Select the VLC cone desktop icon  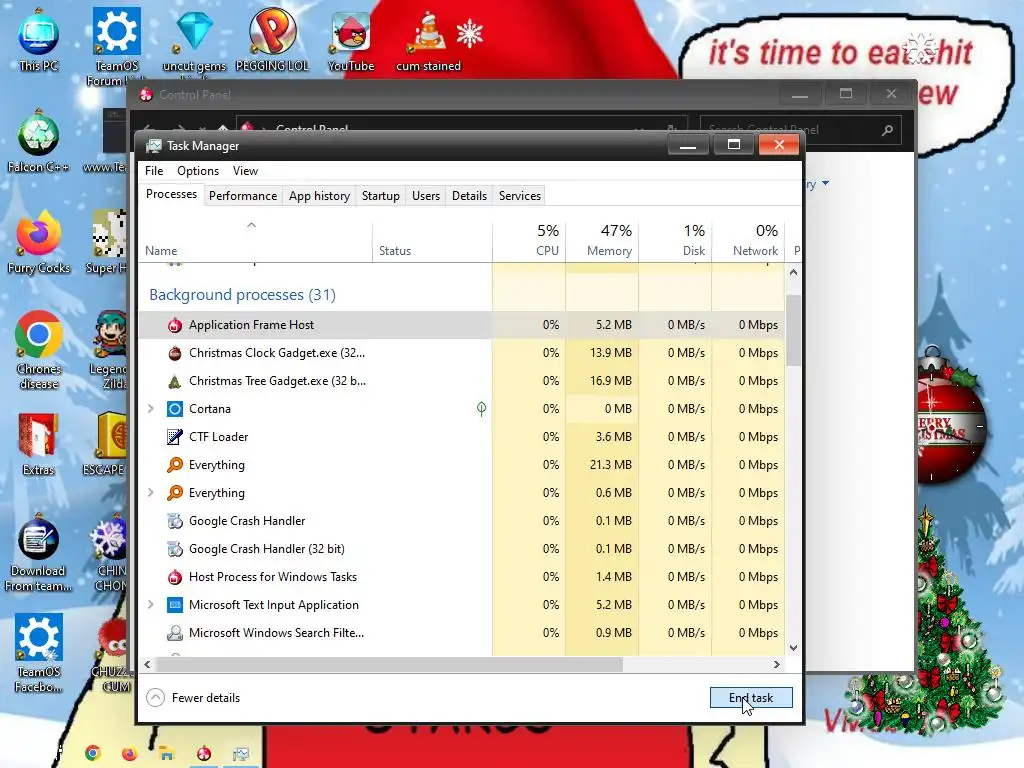point(428,42)
